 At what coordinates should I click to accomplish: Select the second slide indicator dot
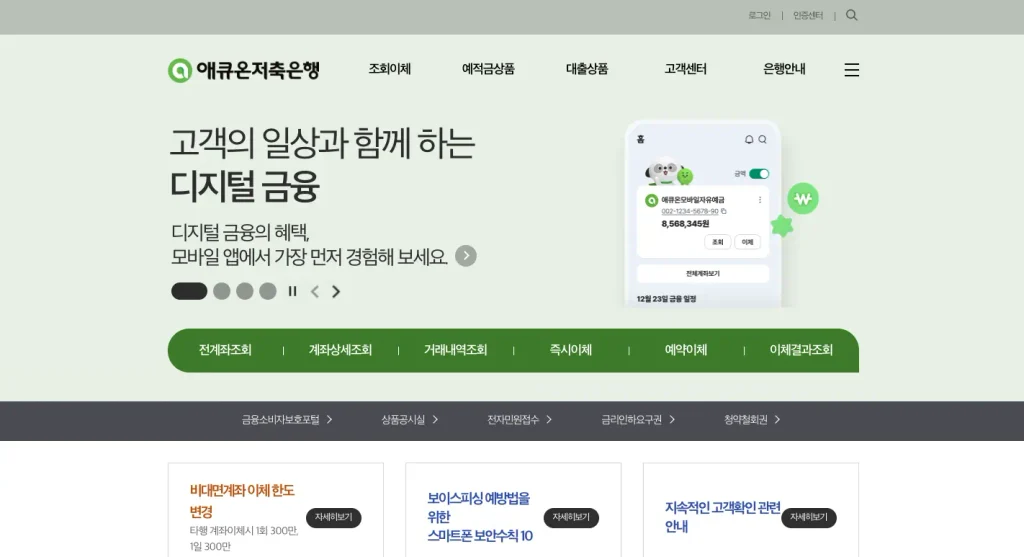click(222, 291)
